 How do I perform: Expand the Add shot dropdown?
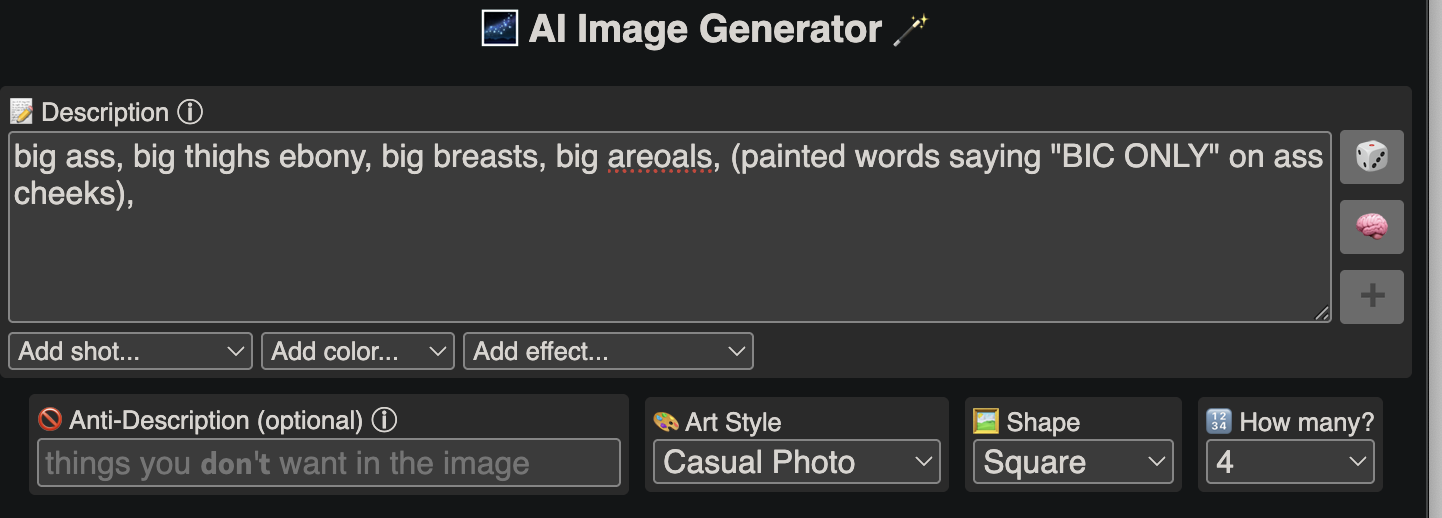130,351
